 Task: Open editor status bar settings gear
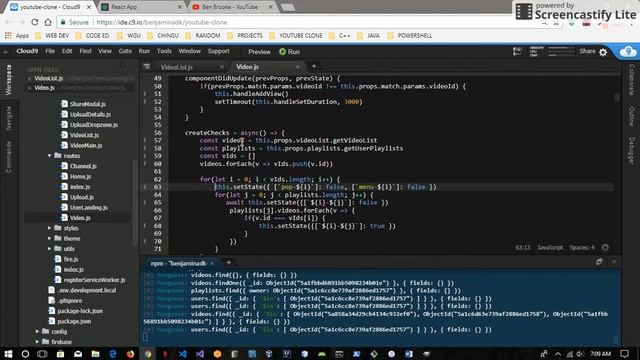(x=605, y=247)
